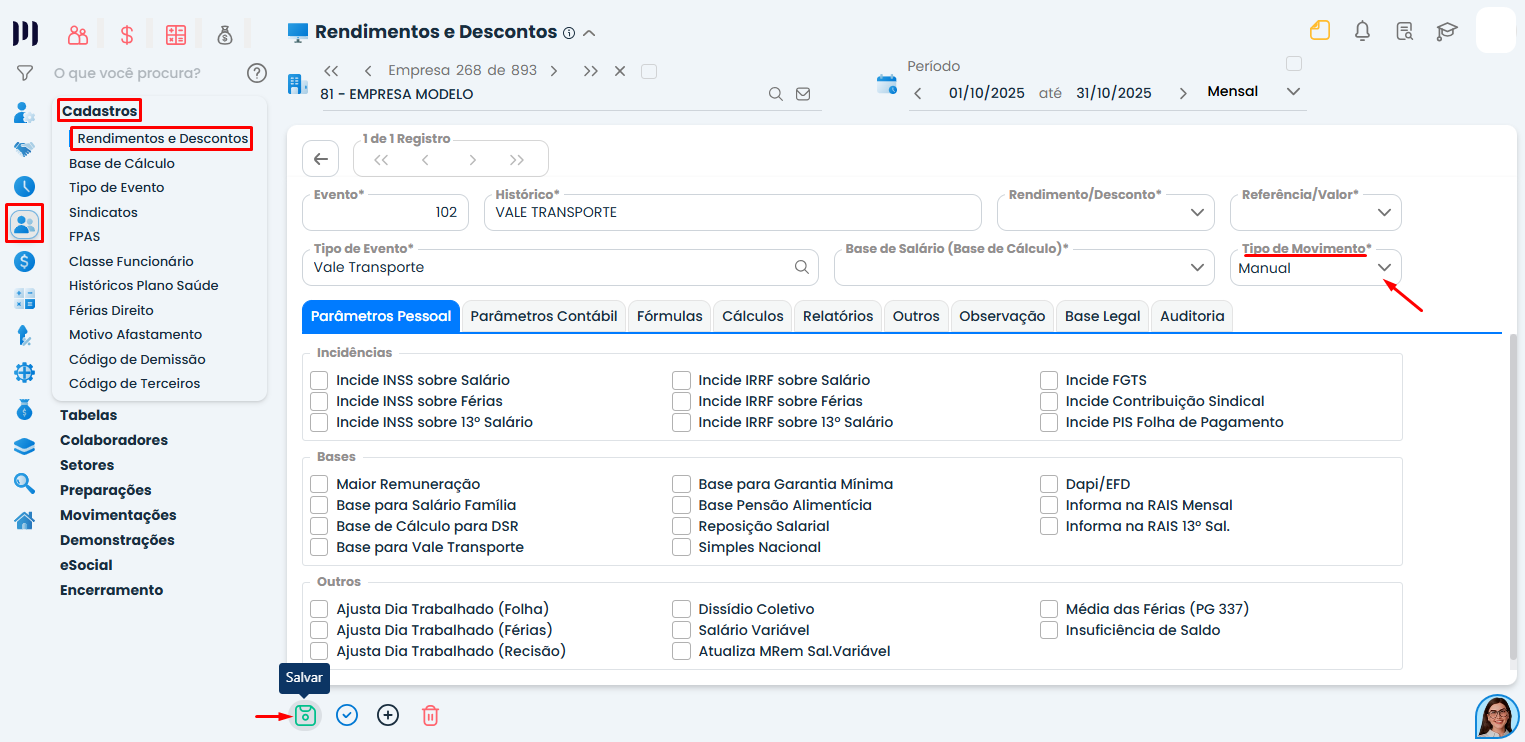Switch to the Parâmetros Contábil tab
This screenshot has height=742, width=1525.
coord(543,316)
